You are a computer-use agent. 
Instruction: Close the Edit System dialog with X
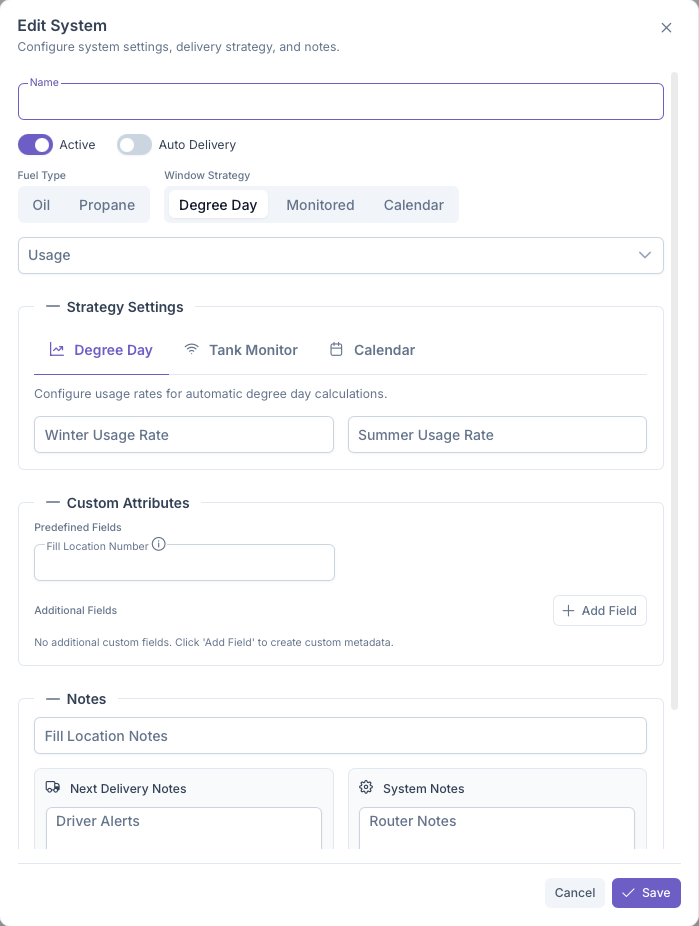666,28
